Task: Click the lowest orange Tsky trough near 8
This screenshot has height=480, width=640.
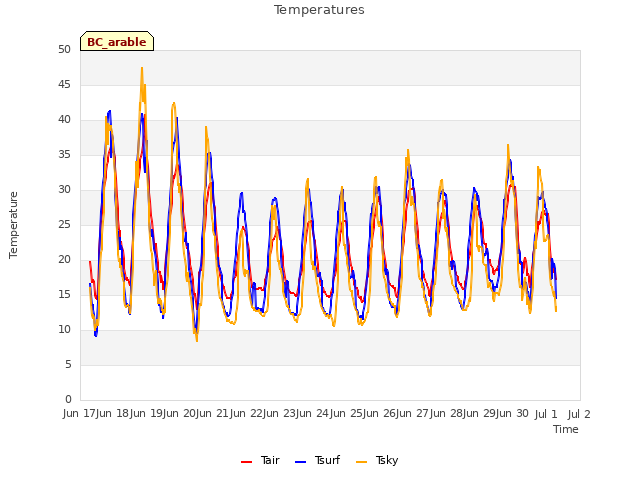Action: [x=197, y=340]
